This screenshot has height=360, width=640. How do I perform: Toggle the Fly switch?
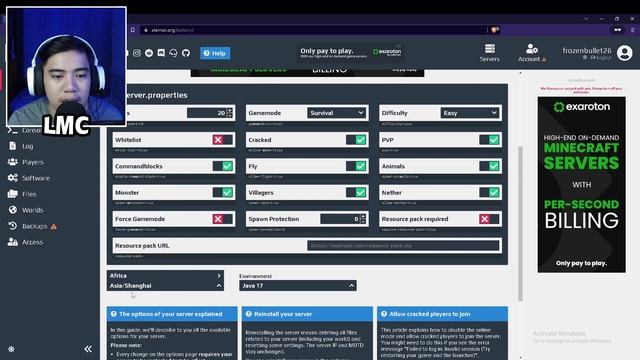(x=356, y=166)
